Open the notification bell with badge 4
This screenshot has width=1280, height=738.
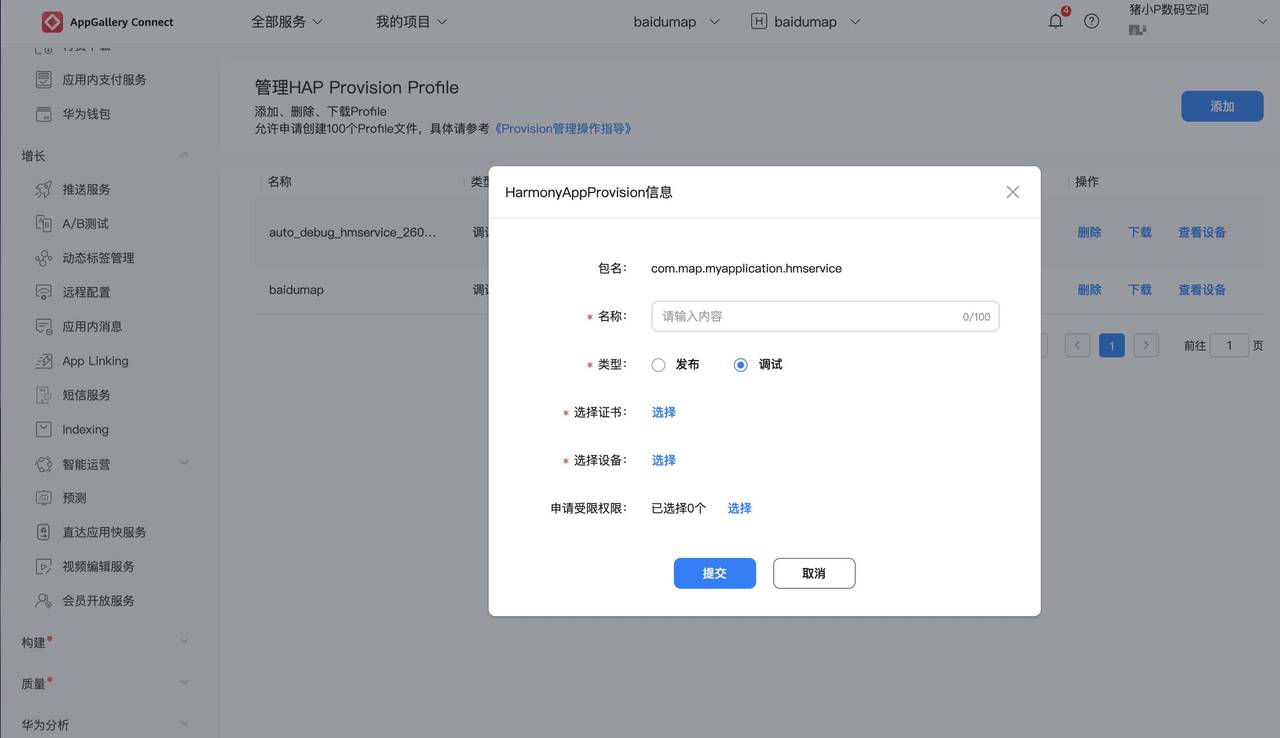pyautogui.click(x=1055, y=20)
